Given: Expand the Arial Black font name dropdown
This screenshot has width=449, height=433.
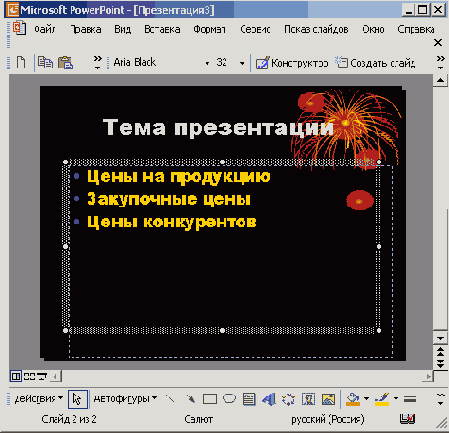Looking at the screenshot, I should 207,63.
